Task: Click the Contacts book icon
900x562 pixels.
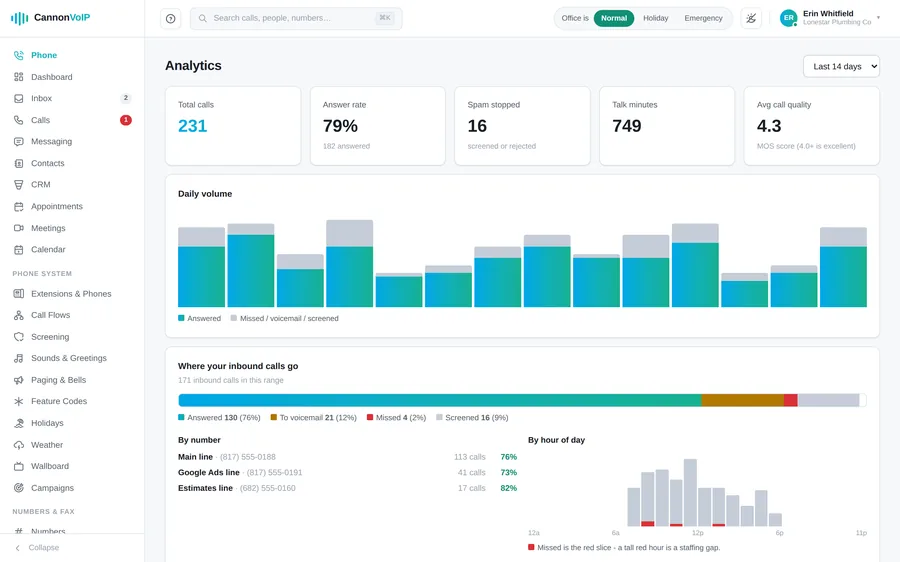Action: [x=19, y=163]
